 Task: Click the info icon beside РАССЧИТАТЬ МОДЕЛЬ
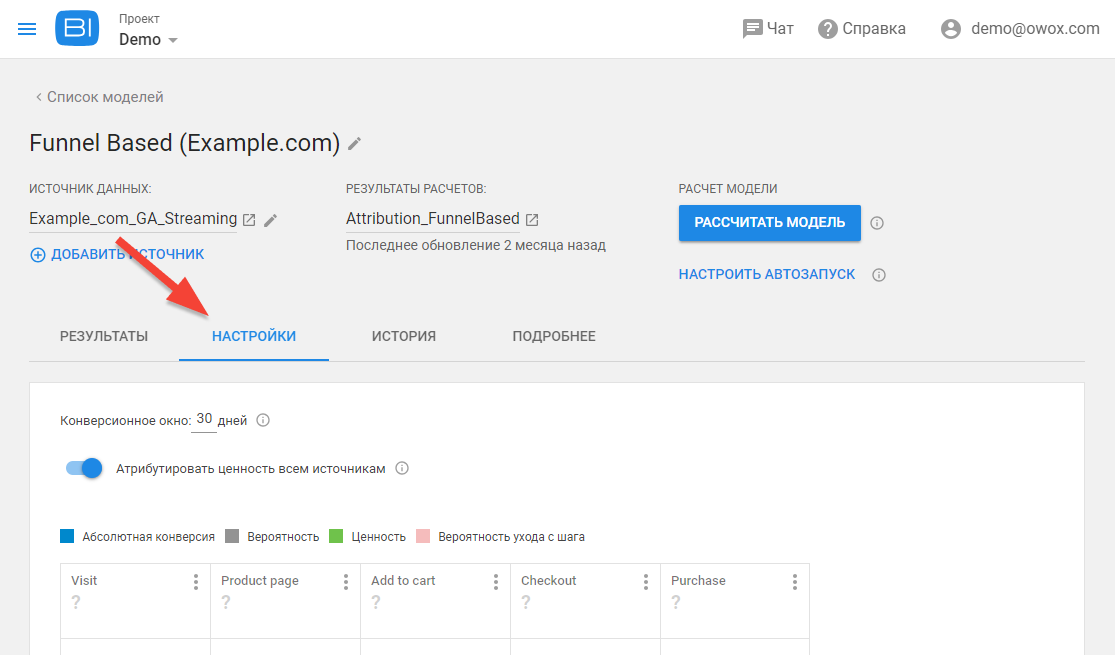point(877,223)
